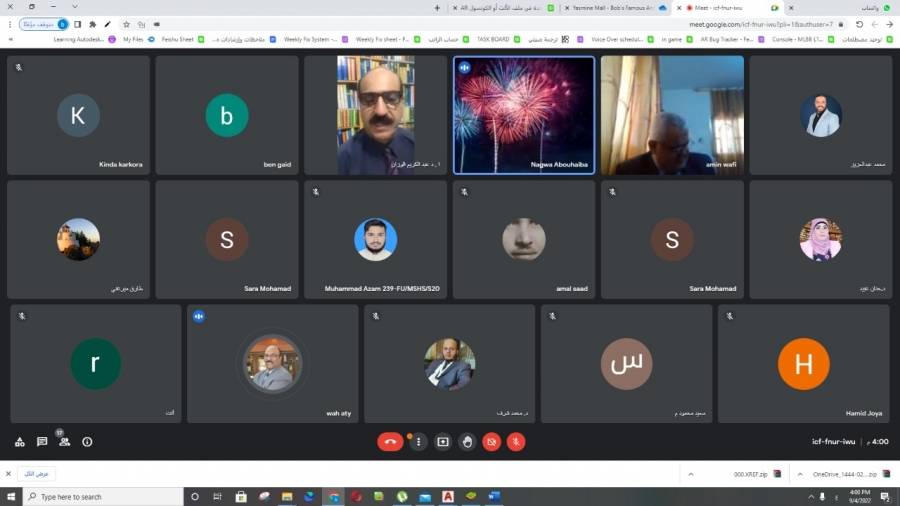This screenshot has height=506, width=900.
Task: Click the present screen button
Action: pyautogui.click(x=443, y=441)
